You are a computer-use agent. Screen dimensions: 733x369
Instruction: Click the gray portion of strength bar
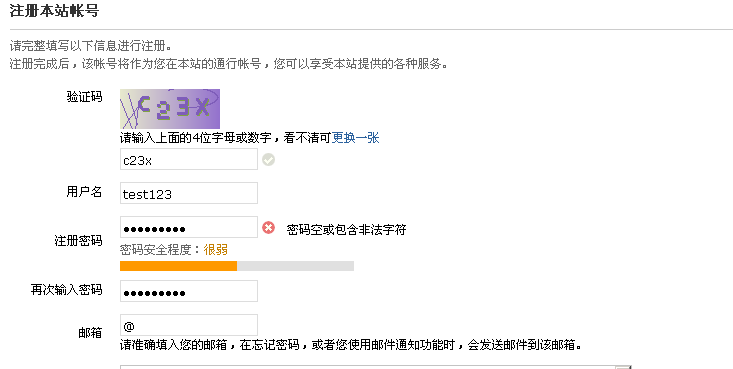point(295,266)
